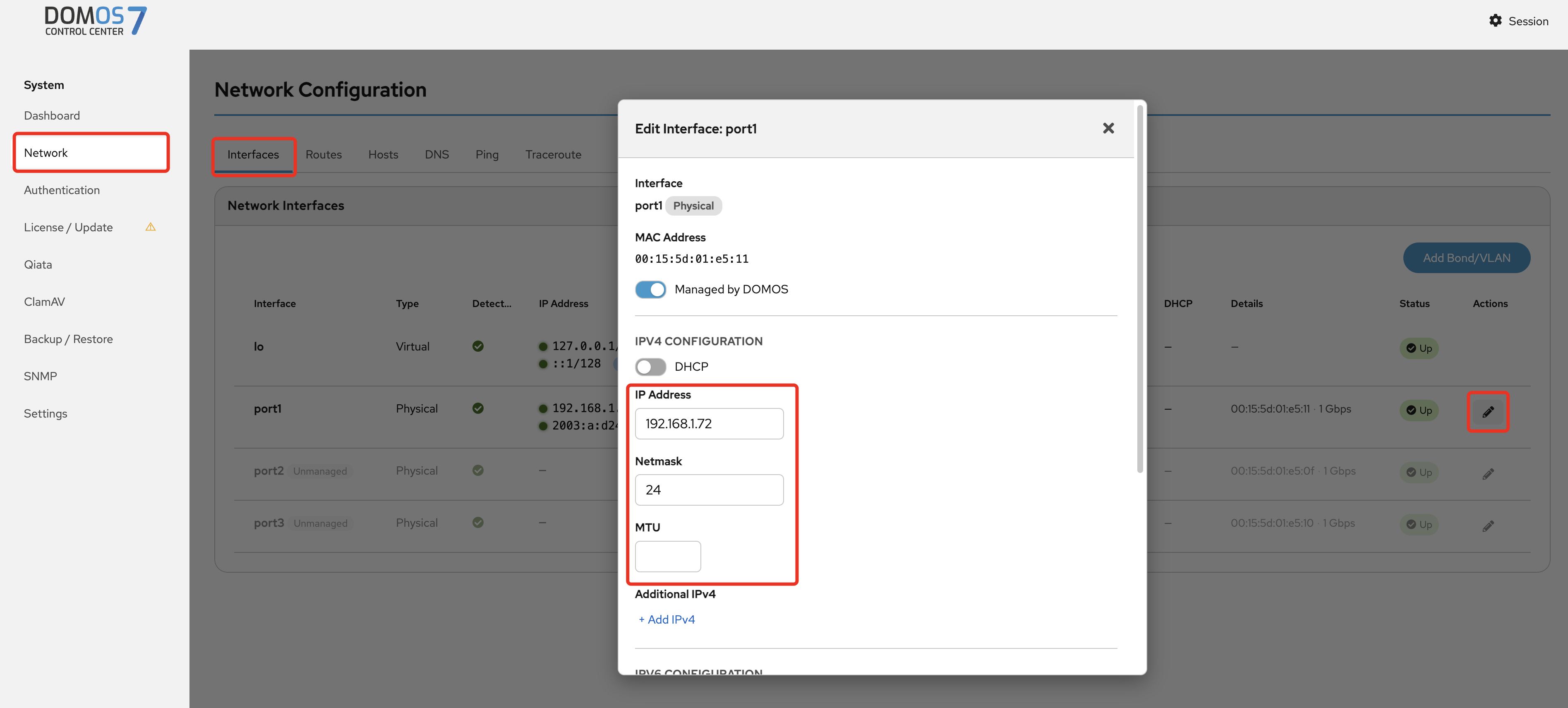Click the port2 Unmanaged label
The height and width of the screenshot is (708, 1568).
[319, 472]
